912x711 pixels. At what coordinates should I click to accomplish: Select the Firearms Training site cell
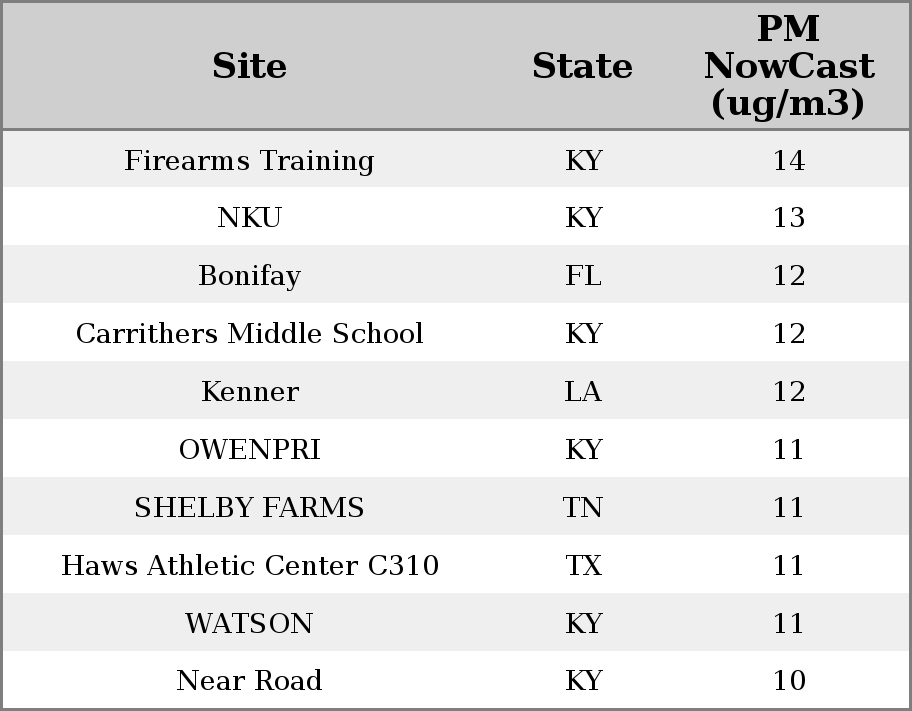(249, 160)
